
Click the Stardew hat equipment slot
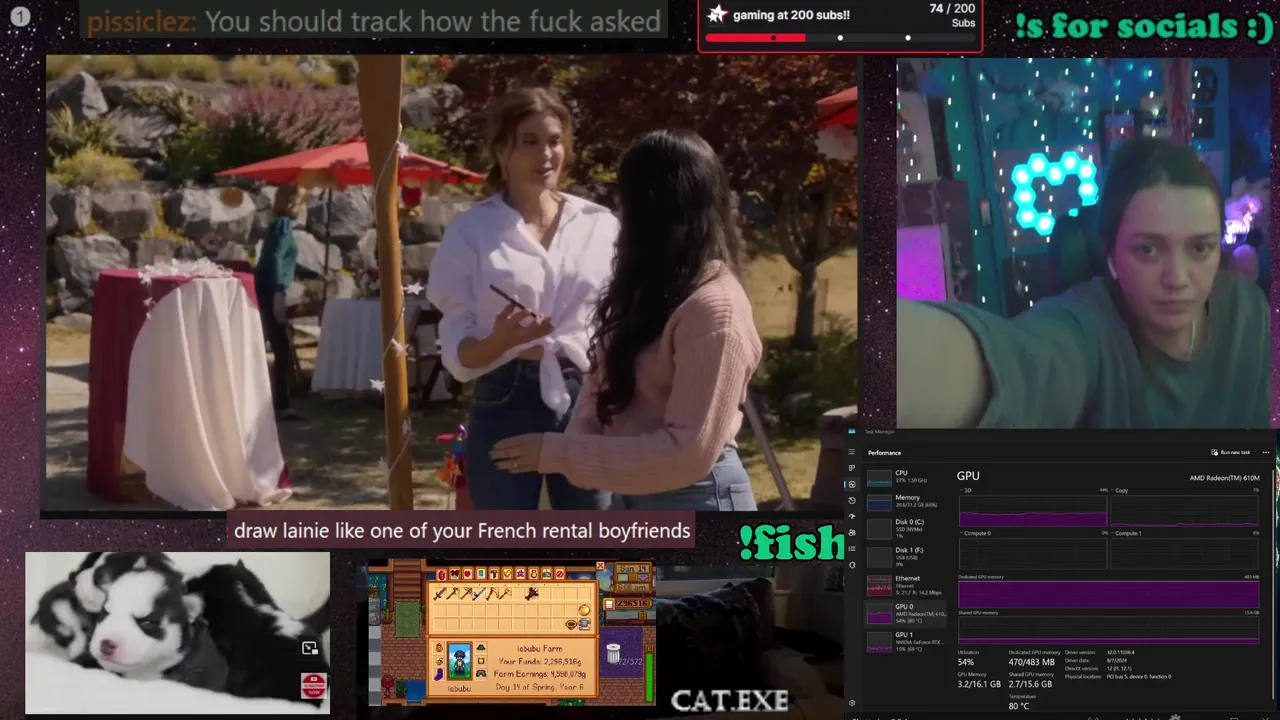tap(481, 647)
